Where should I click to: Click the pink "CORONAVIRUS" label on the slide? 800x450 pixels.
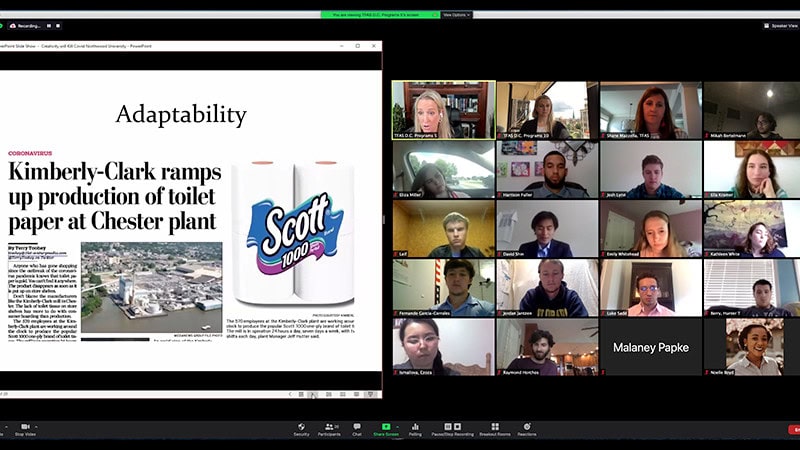(30, 153)
